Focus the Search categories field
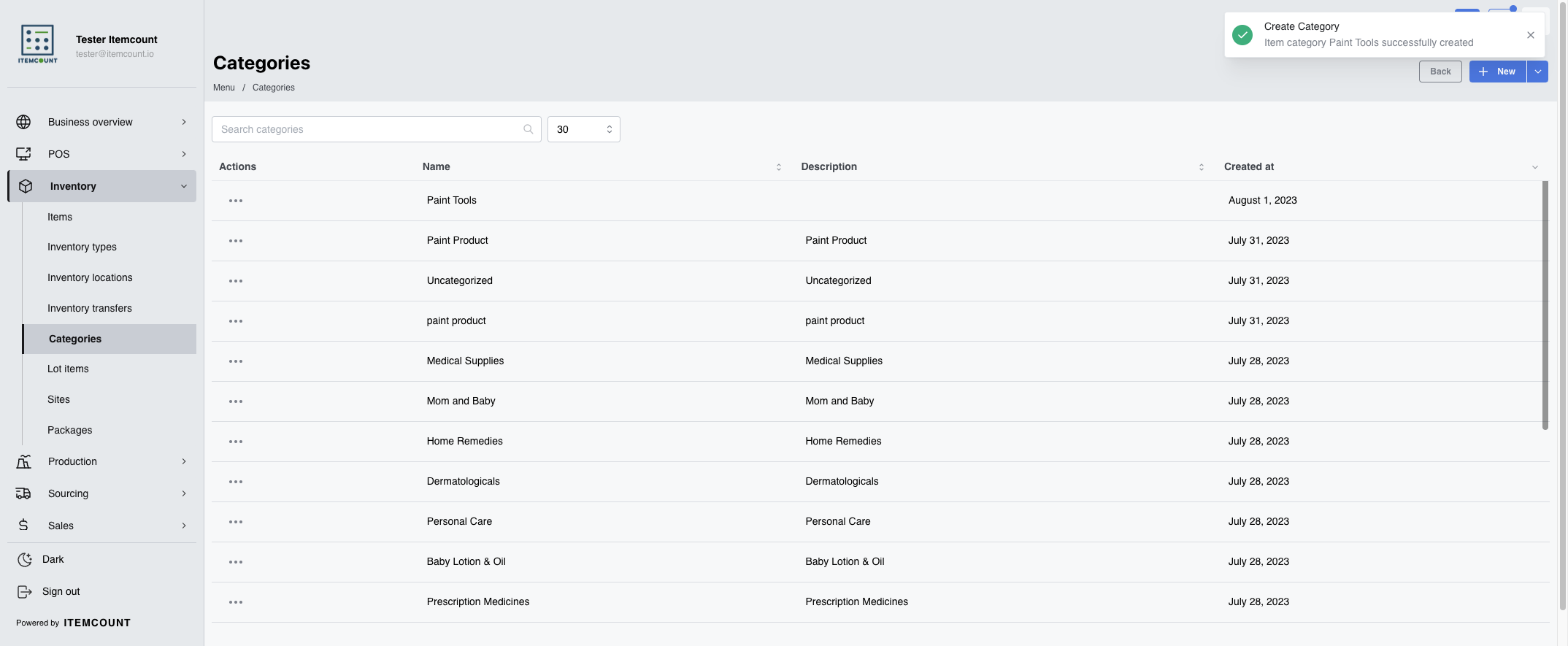 (x=377, y=129)
